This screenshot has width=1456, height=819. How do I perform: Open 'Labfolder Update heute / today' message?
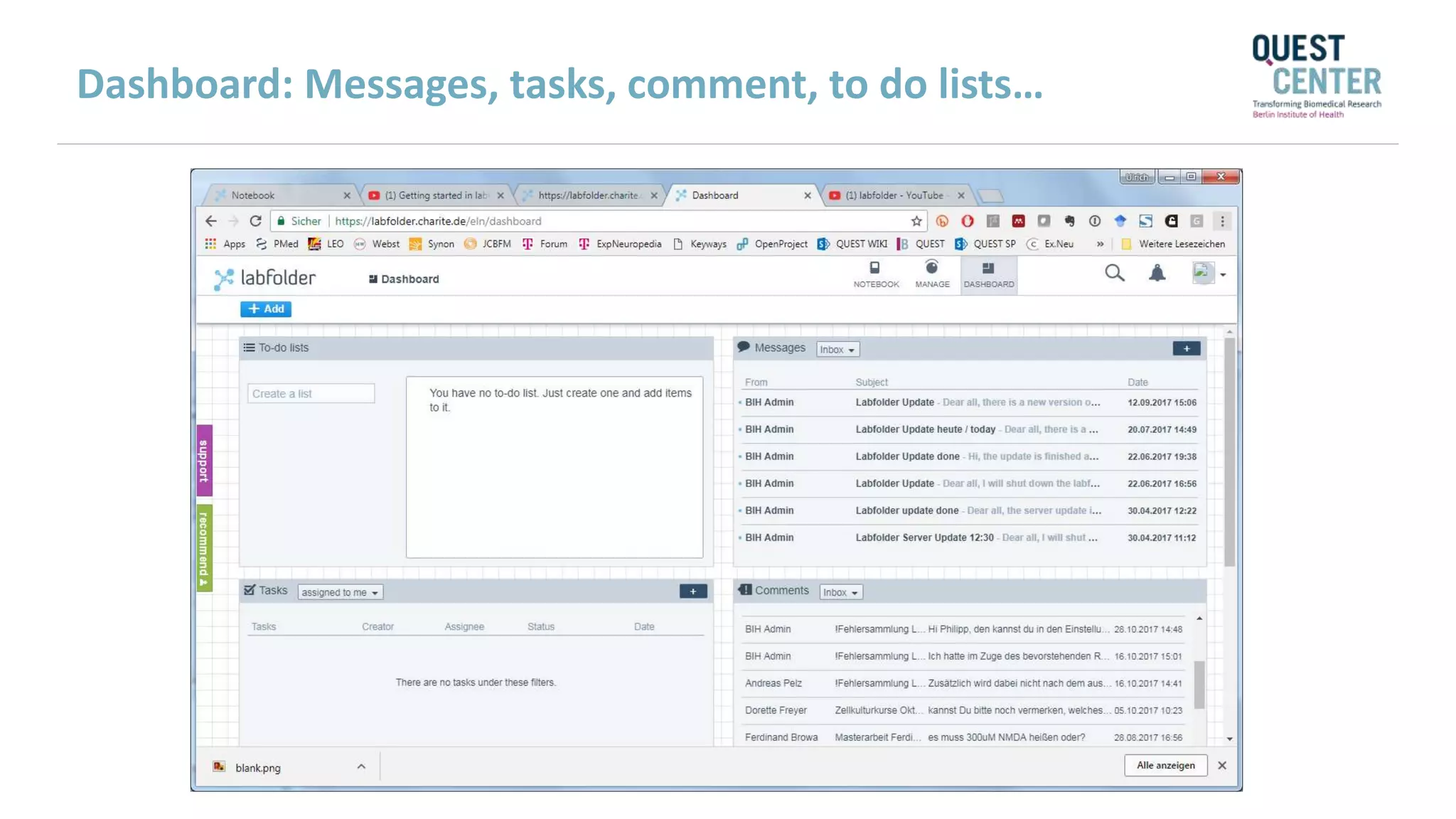pyautogui.click(x=968, y=429)
